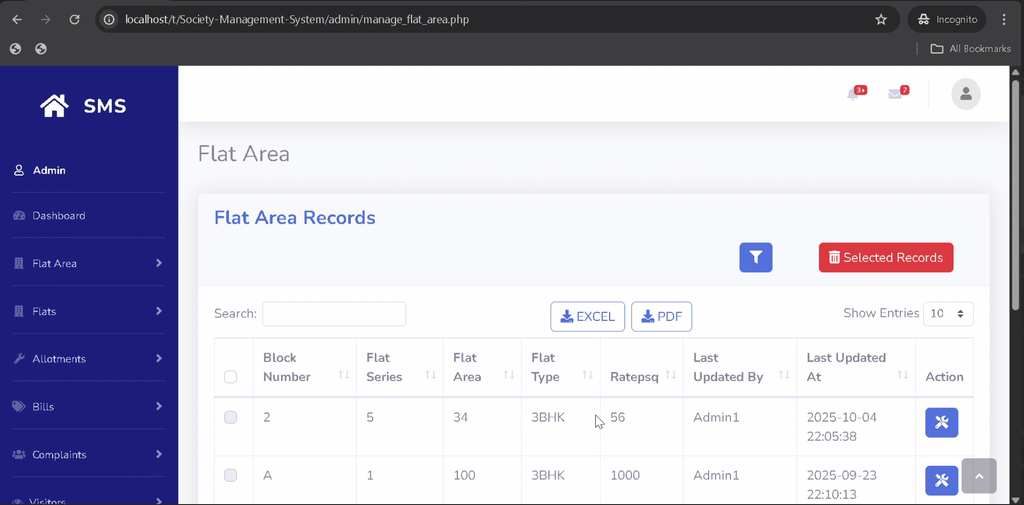
Task: Delete Selected Records button
Action: [886, 257]
